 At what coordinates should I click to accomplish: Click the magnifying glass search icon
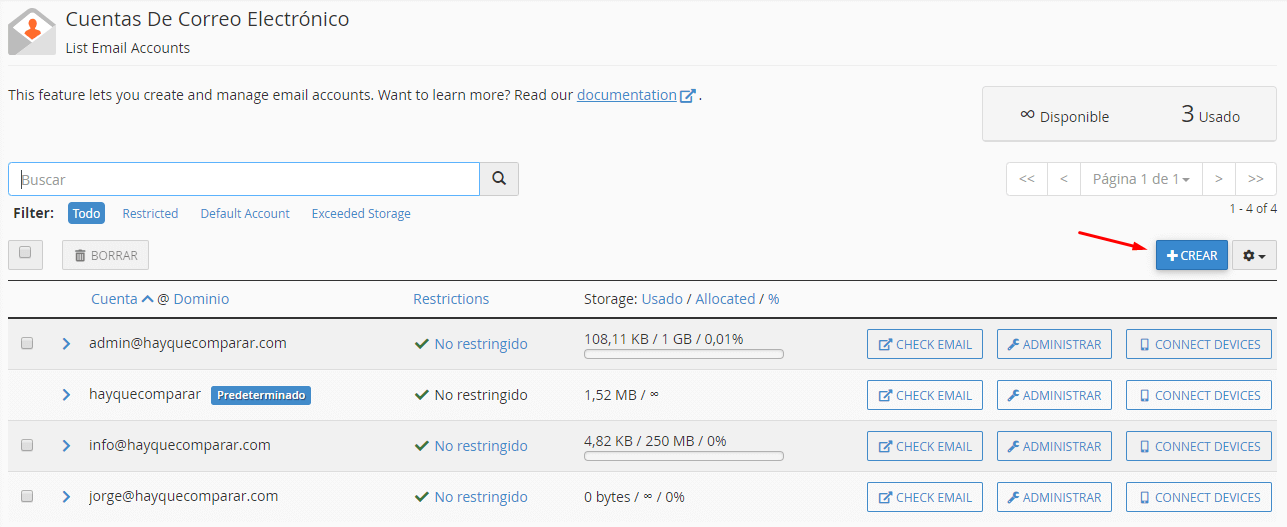[499, 179]
